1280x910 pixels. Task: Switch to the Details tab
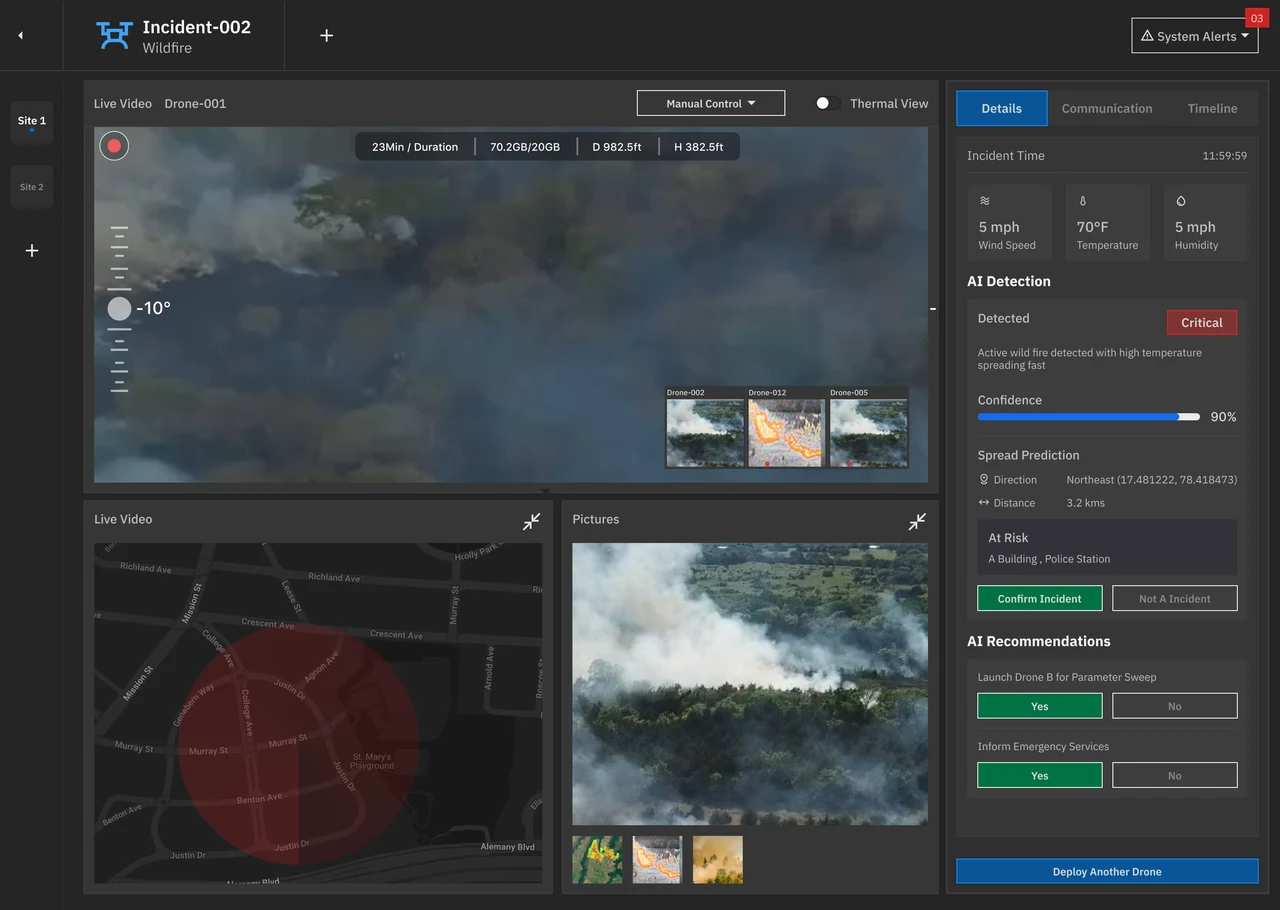(x=1002, y=108)
